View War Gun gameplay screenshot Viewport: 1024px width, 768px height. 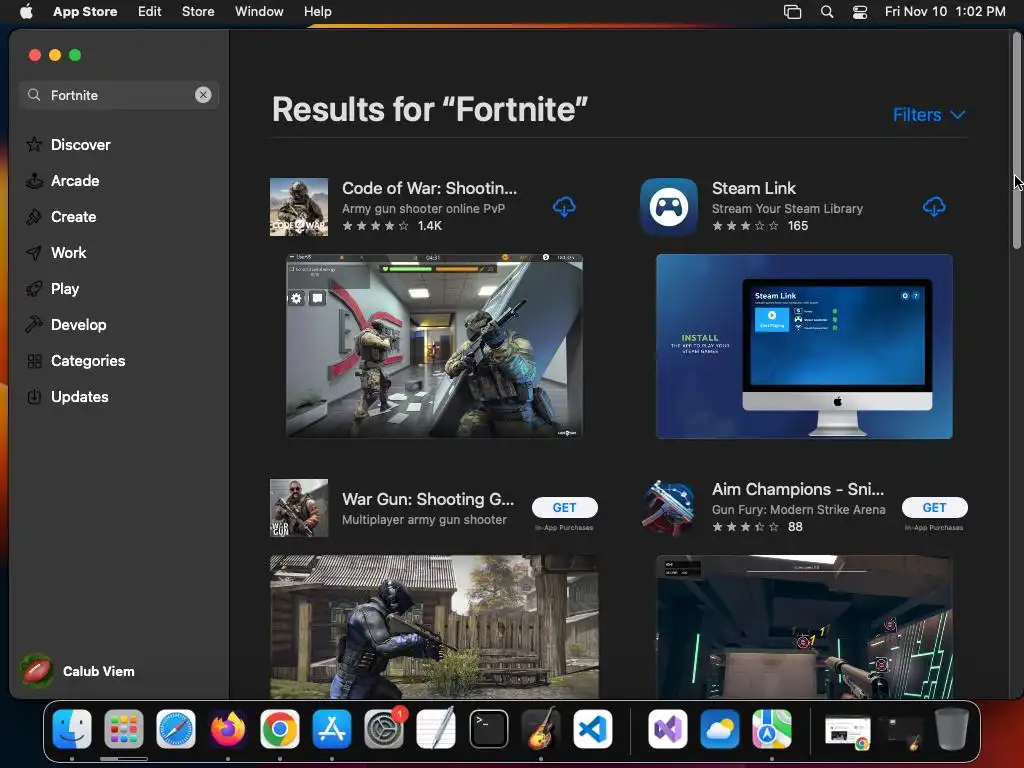434,626
